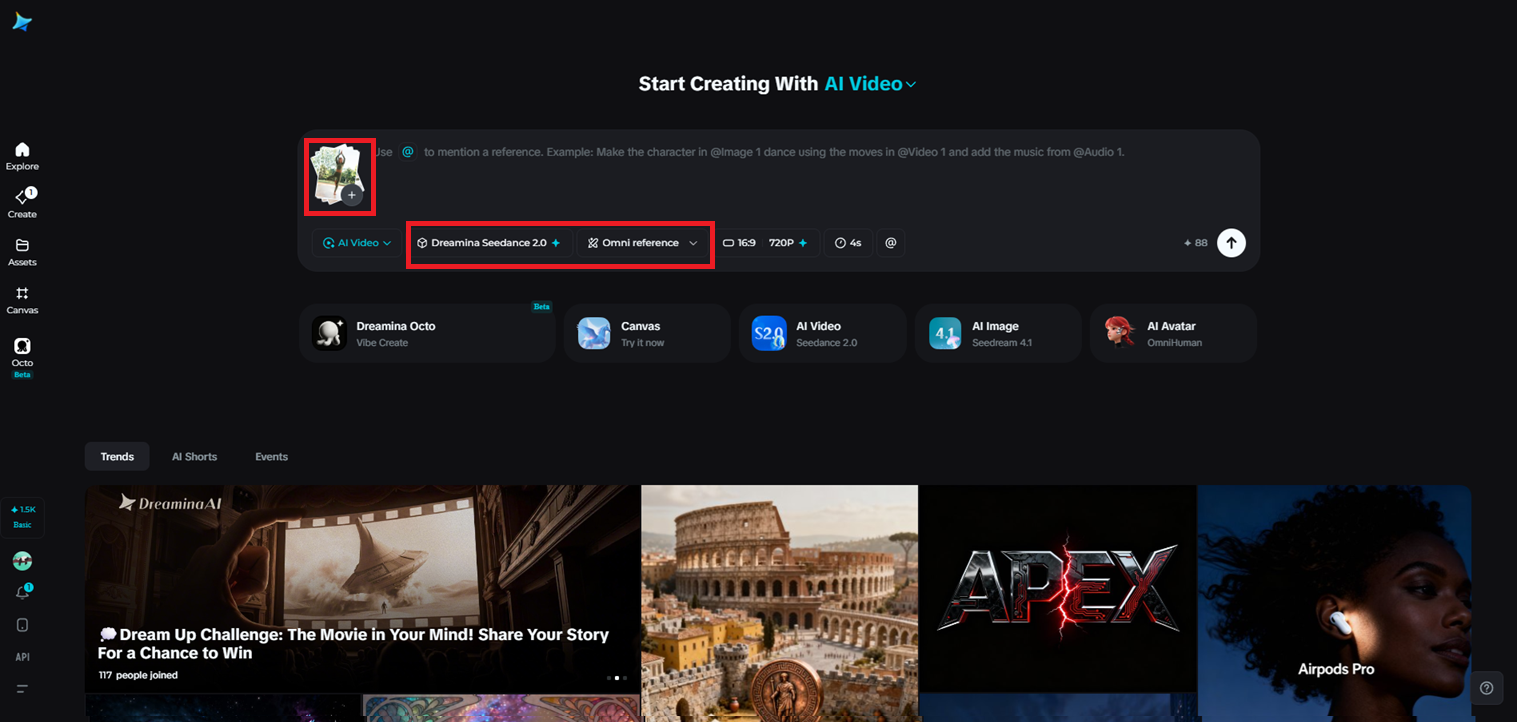Switch to the Trends tab
The height and width of the screenshot is (722, 1517).
(117, 456)
